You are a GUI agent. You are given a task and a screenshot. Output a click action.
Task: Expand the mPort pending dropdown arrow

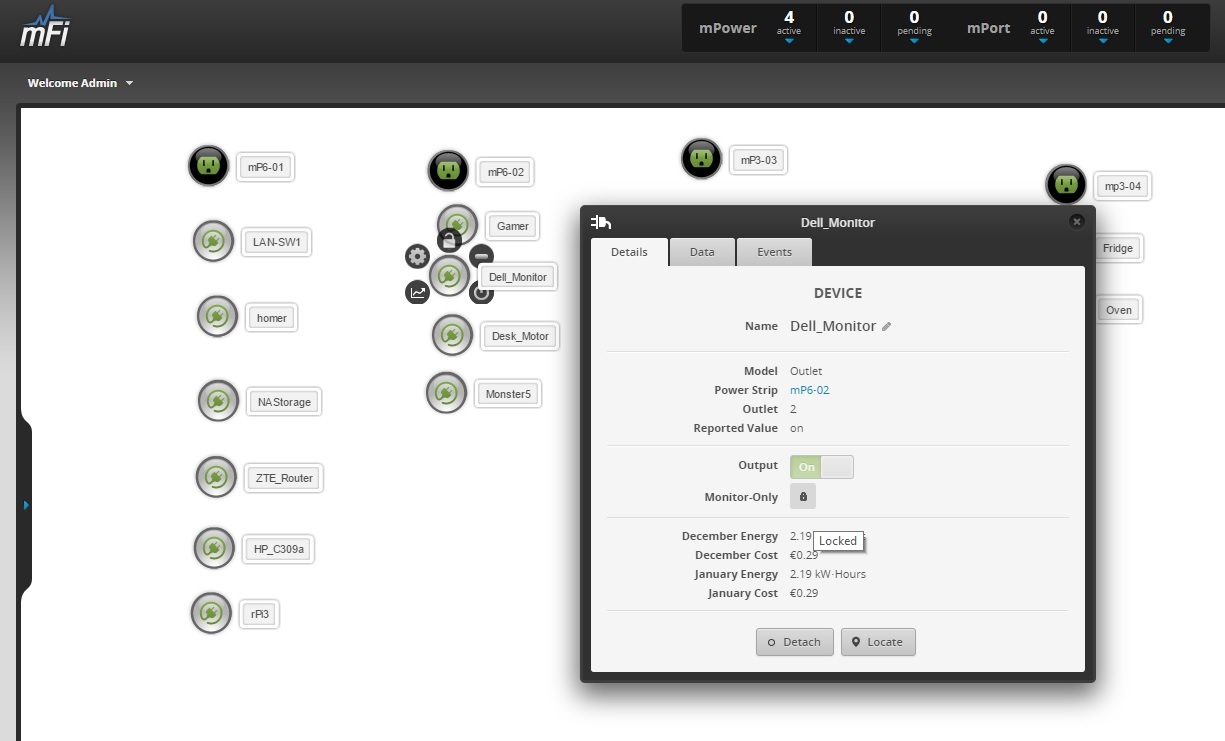click(1167, 41)
